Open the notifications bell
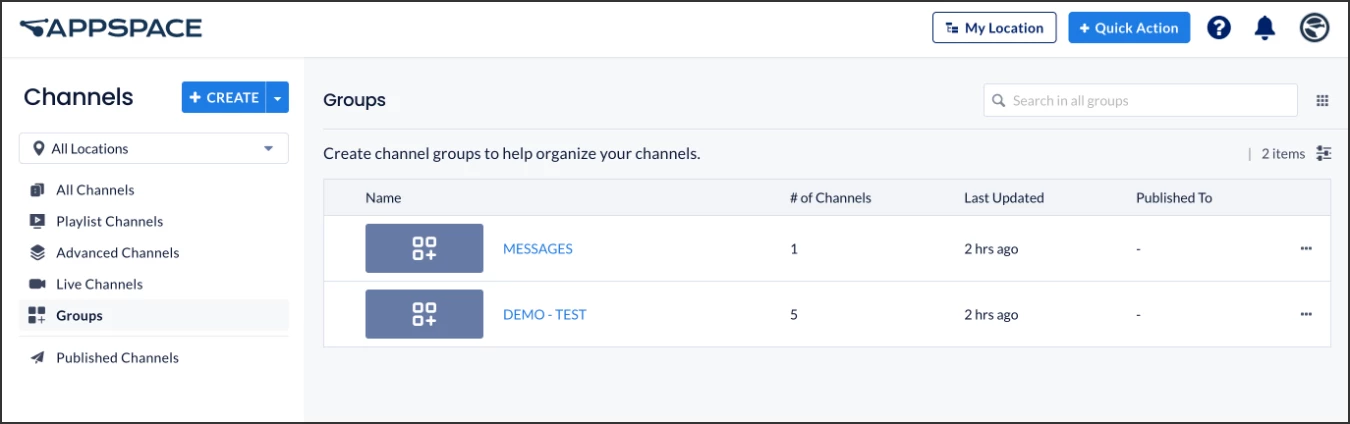Image resolution: width=1350 pixels, height=424 pixels. click(x=1265, y=28)
